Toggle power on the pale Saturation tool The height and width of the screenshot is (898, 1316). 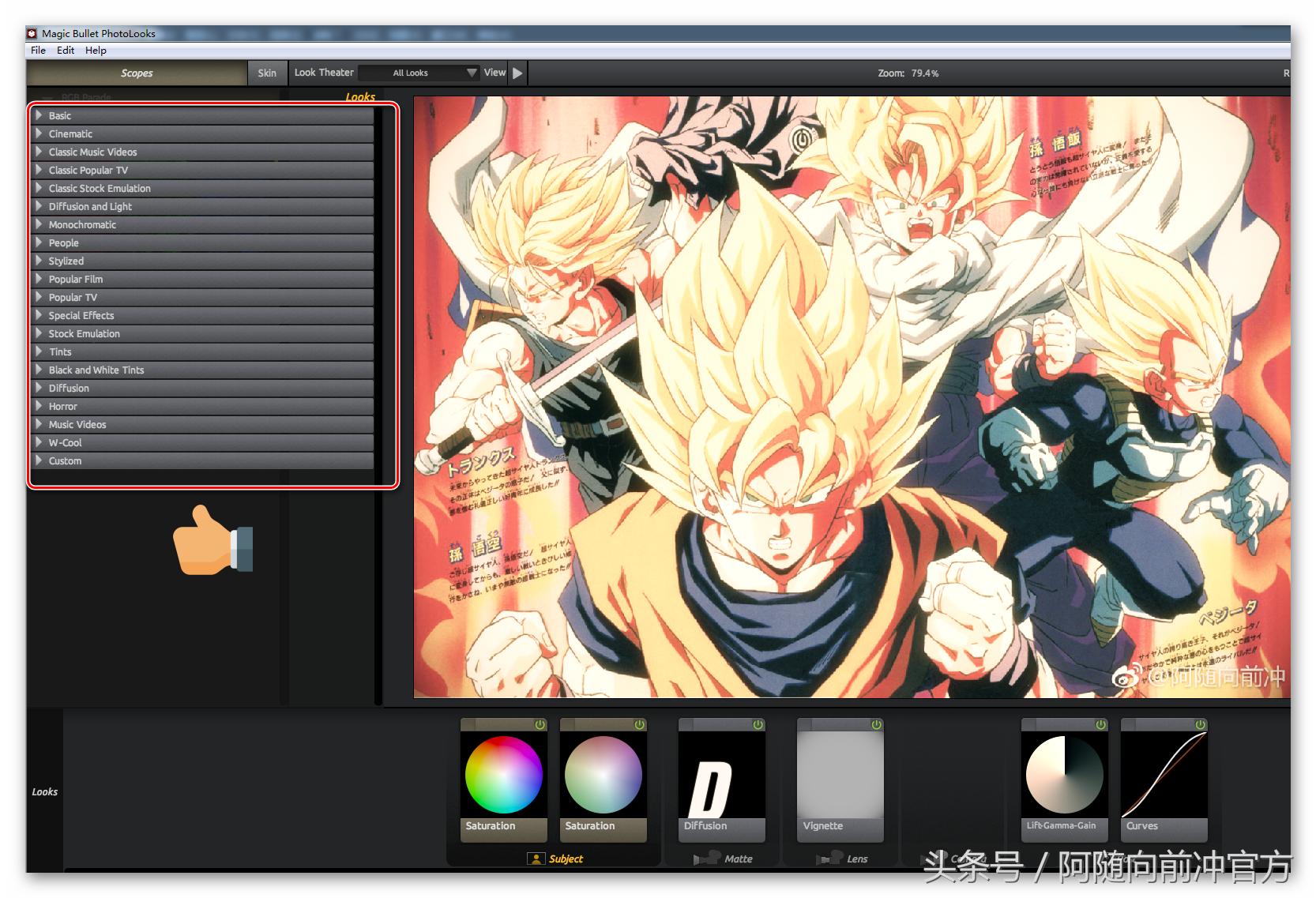640,724
